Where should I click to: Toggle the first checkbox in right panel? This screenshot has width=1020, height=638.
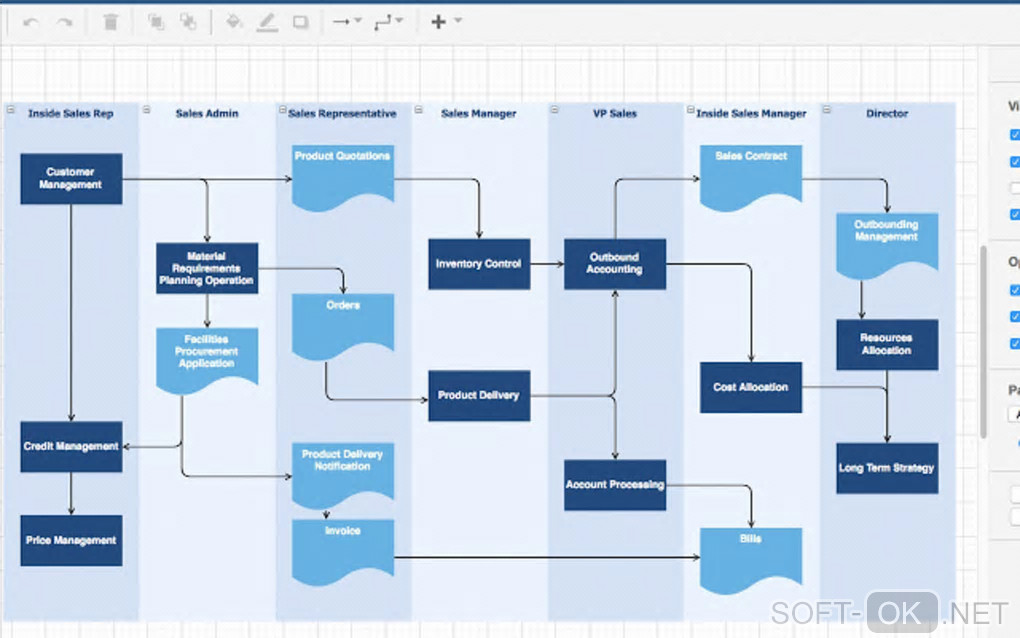click(1014, 135)
